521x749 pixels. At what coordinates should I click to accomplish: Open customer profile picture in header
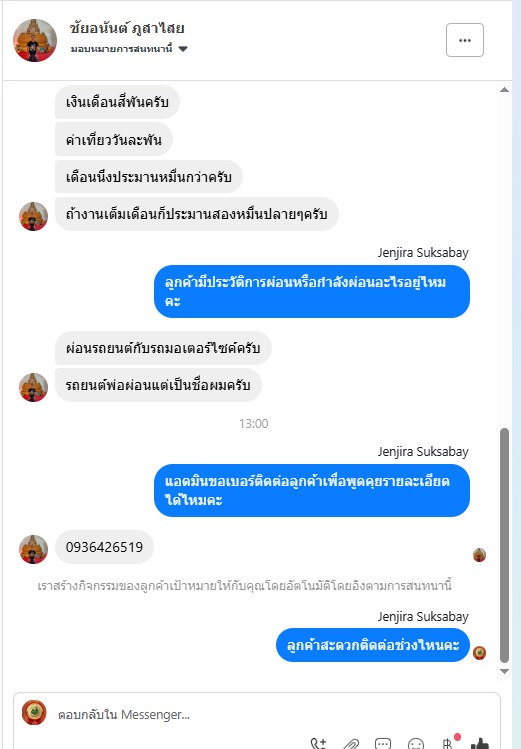point(35,41)
